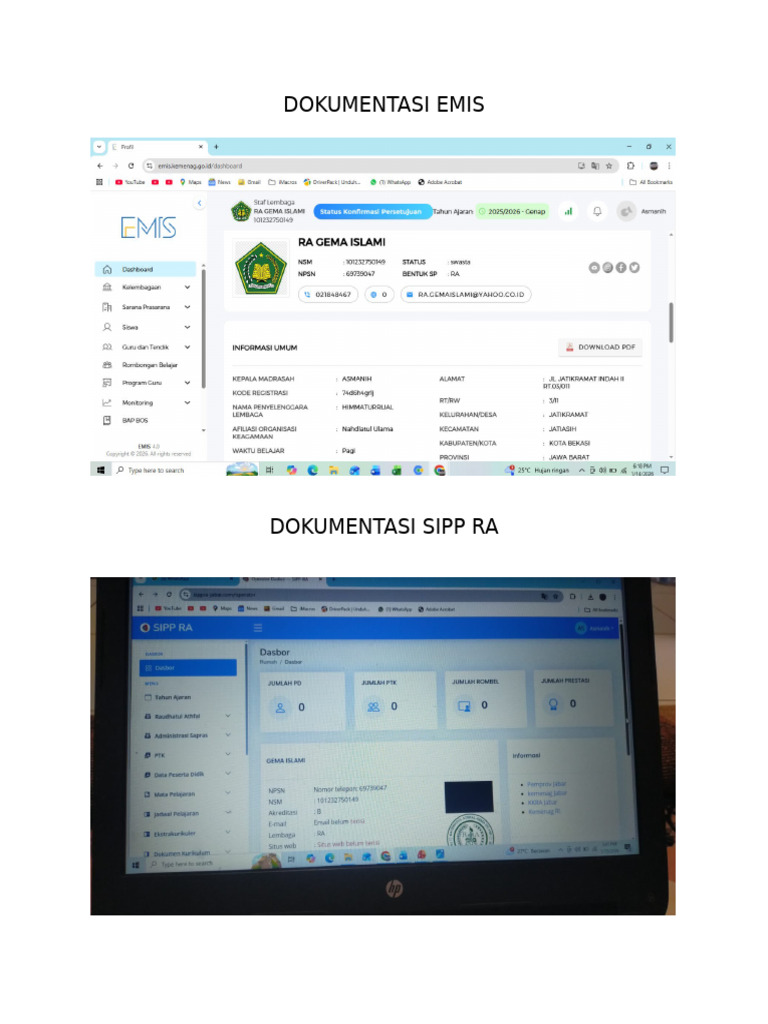Viewport: 768px width, 1024px height.
Task: Click the RA Gema Islami Kemenag logo image
Action: [261, 268]
